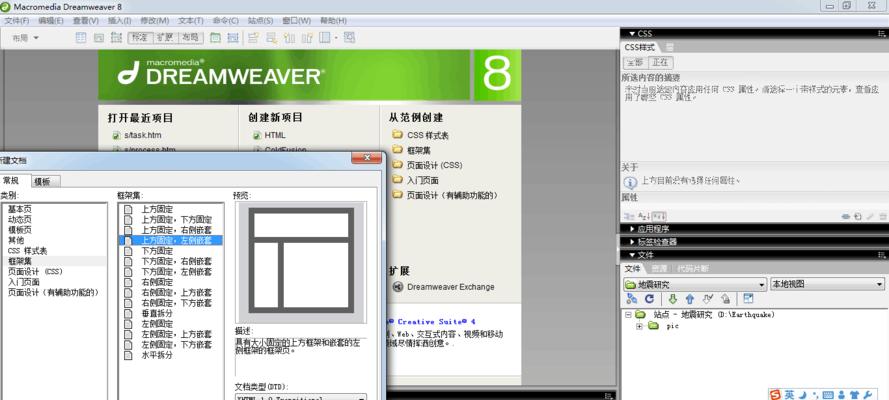Click the Insert Row Above icon in toolbar
The width and height of the screenshot is (889, 400).
pos(253,38)
